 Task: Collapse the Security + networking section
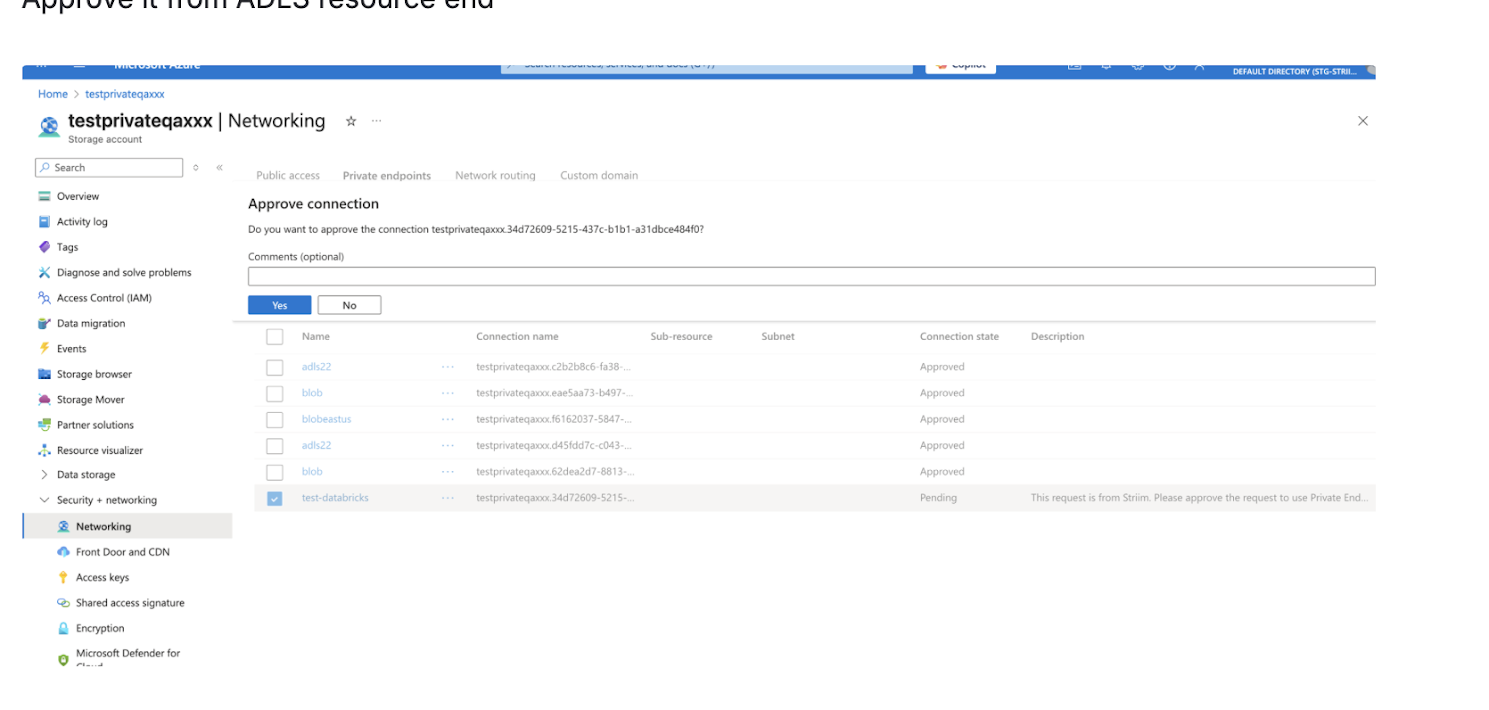coord(43,499)
